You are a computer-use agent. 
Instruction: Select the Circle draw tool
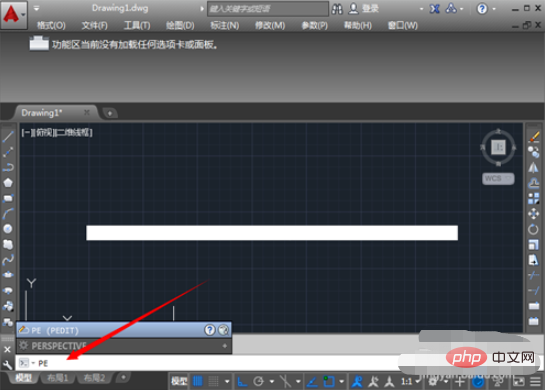[x=8, y=229]
